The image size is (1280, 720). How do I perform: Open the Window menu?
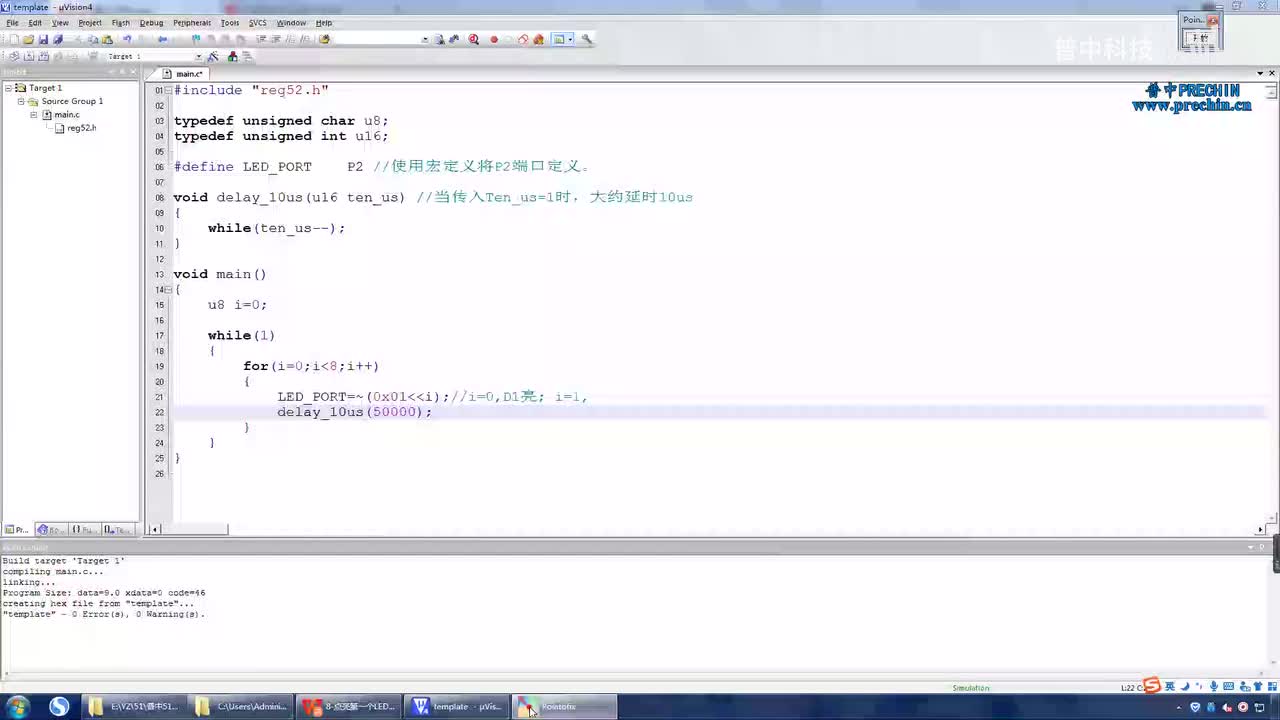tap(291, 22)
